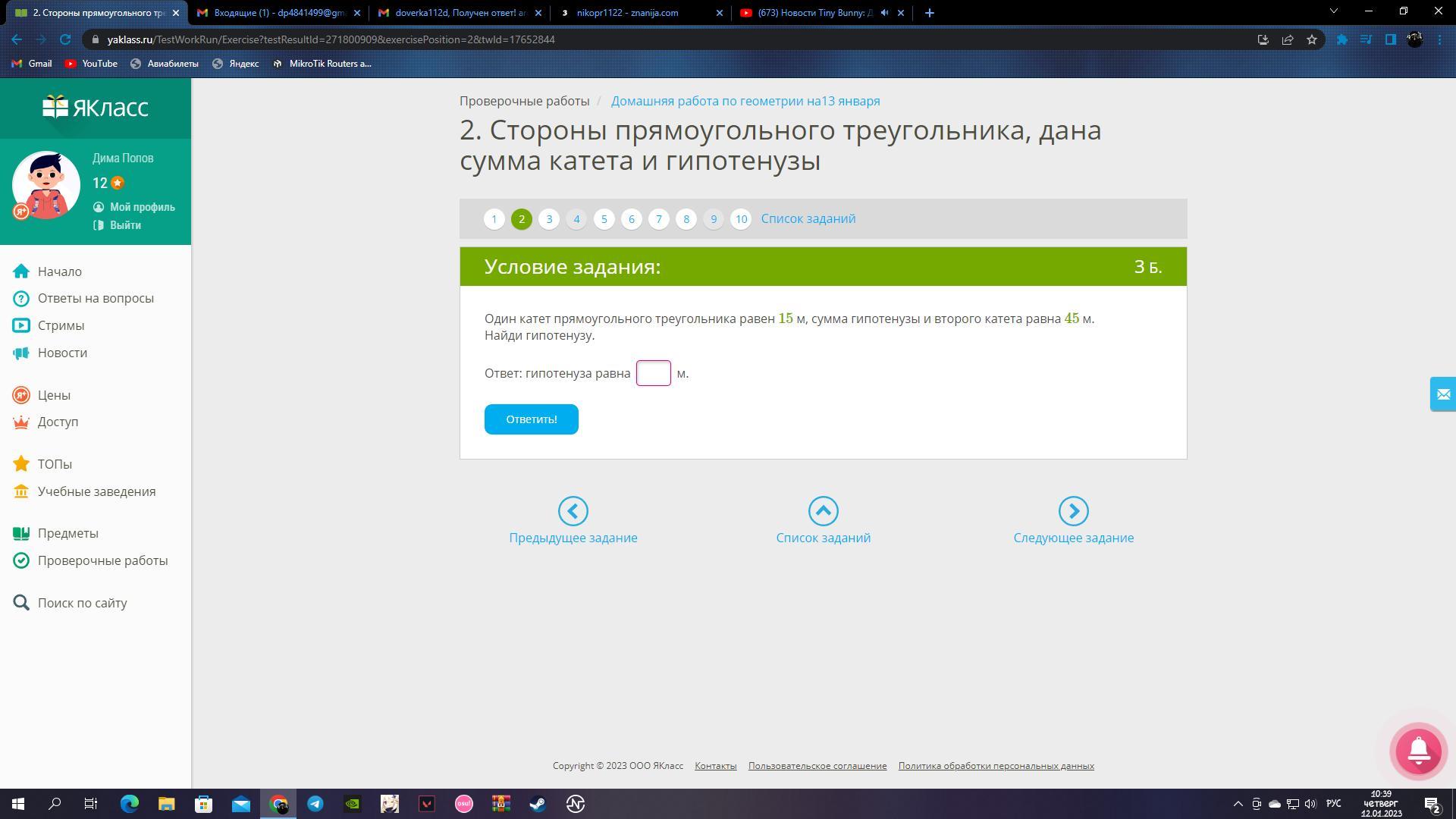Image resolution: width=1456 pixels, height=819 pixels.
Task: Open Домашняя работа по геометрии breadcrumb
Action: (x=745, y=101)
